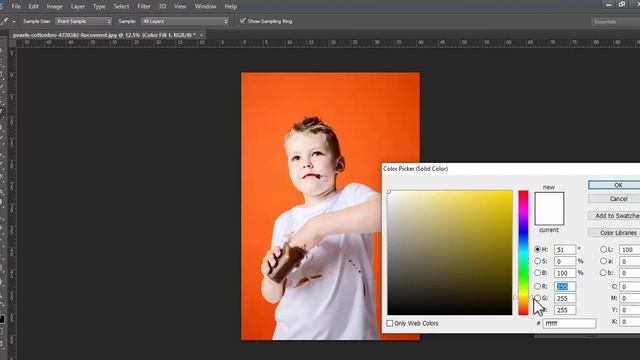Click the "Sample Size:" label text
The width and height of the screenshot is (640, 360).
[37, 21]
